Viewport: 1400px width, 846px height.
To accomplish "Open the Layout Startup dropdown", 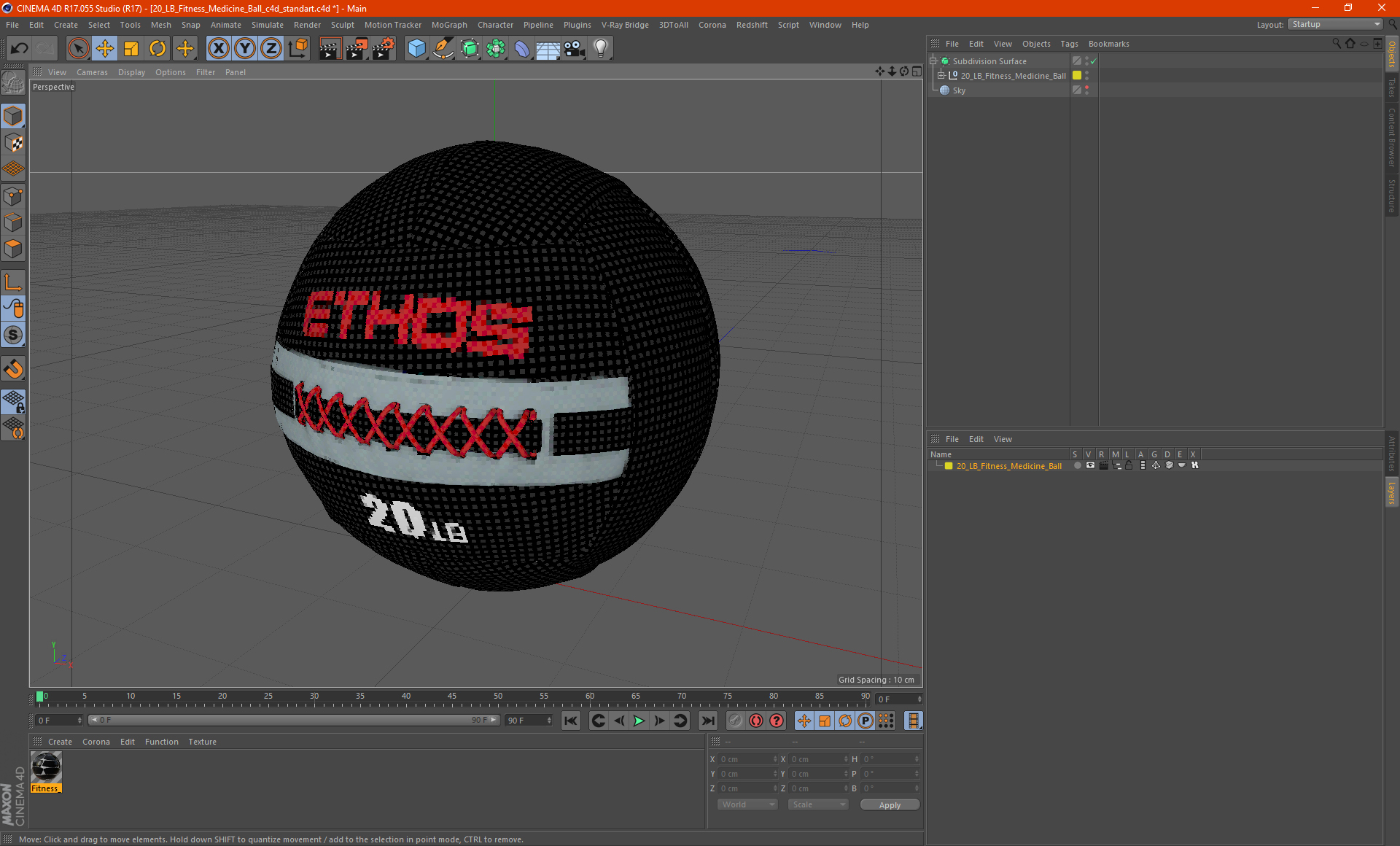I will (1335, 25).
